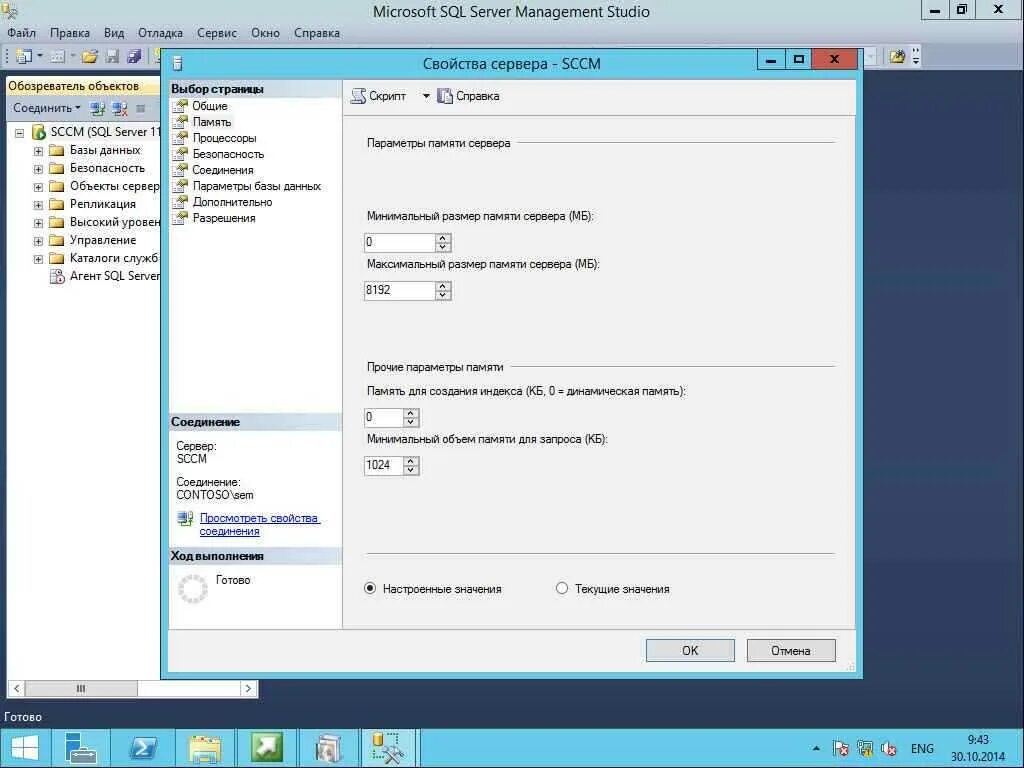Increase the minimum memory per query value
Screen dimensions: 1024x768
click(411, 461)
